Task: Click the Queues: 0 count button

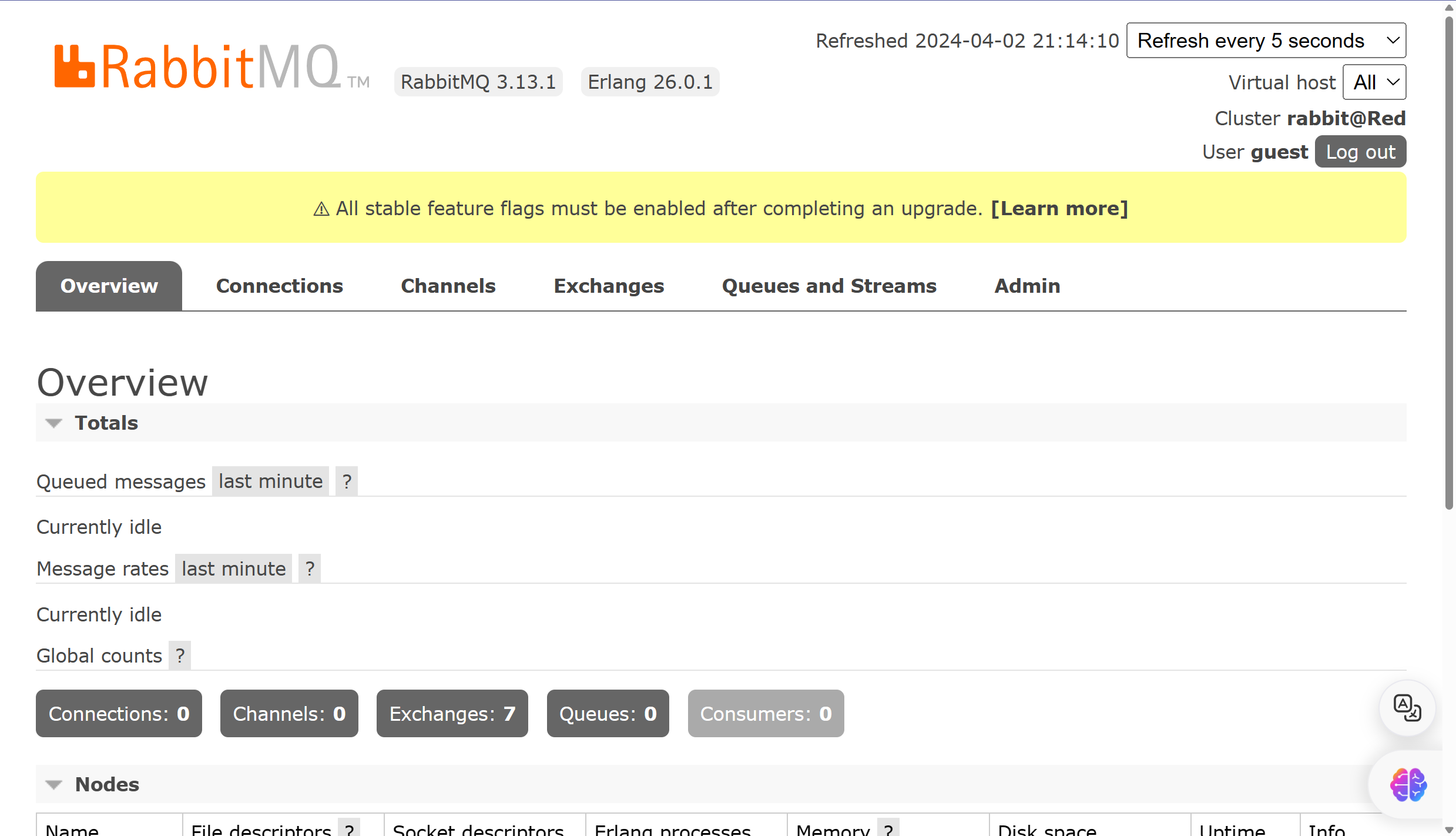Action: pyautogui.click(x=608, y=714)
